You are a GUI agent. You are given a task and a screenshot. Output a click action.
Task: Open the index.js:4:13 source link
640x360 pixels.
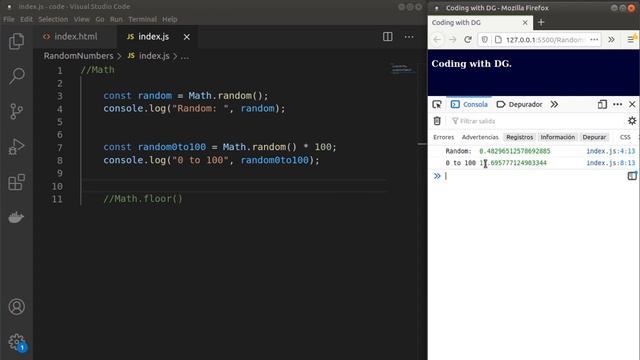(x=611, y=151)
